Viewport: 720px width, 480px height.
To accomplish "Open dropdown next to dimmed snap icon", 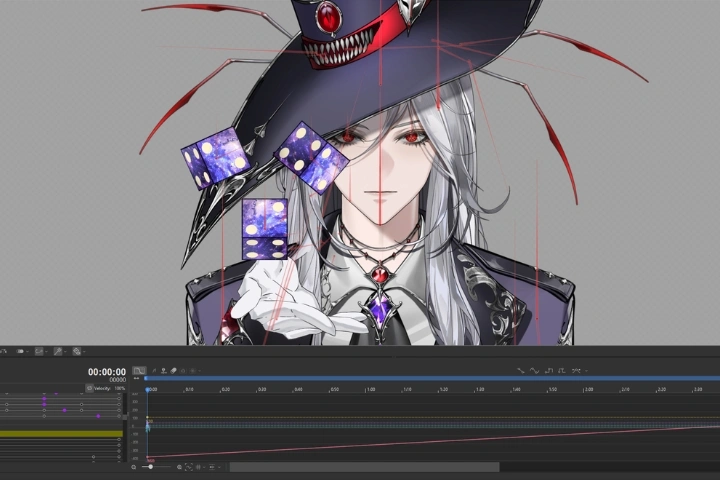I will [199, 371].
